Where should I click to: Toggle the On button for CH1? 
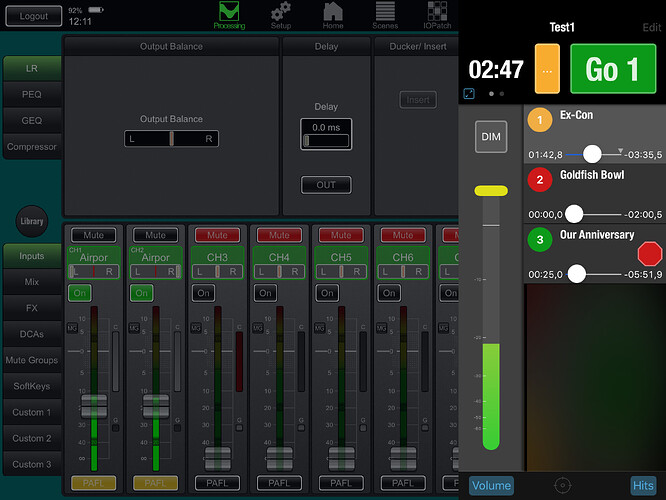pos(80,293)
